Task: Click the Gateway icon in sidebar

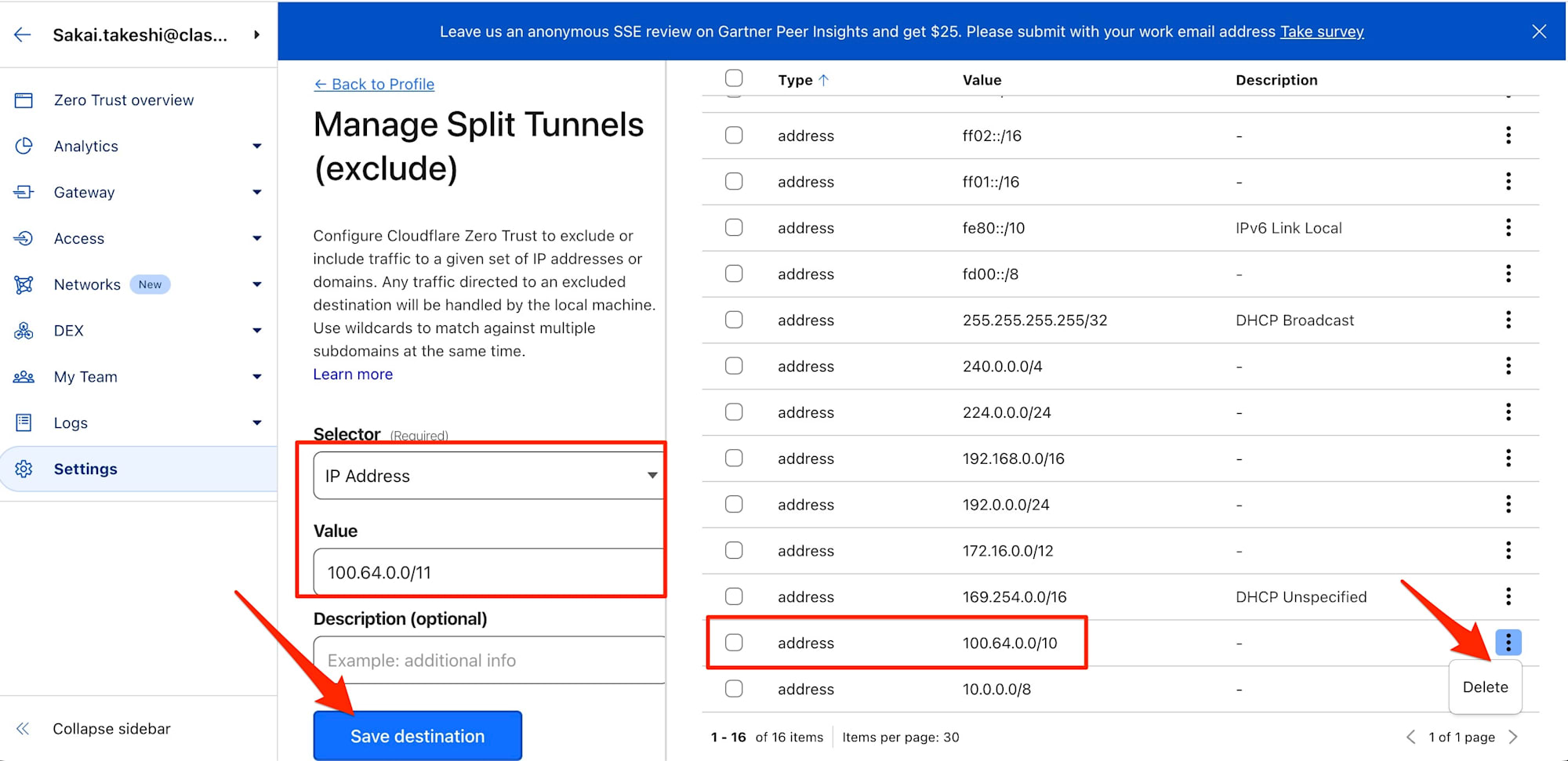Action: [x=24, y=192]
